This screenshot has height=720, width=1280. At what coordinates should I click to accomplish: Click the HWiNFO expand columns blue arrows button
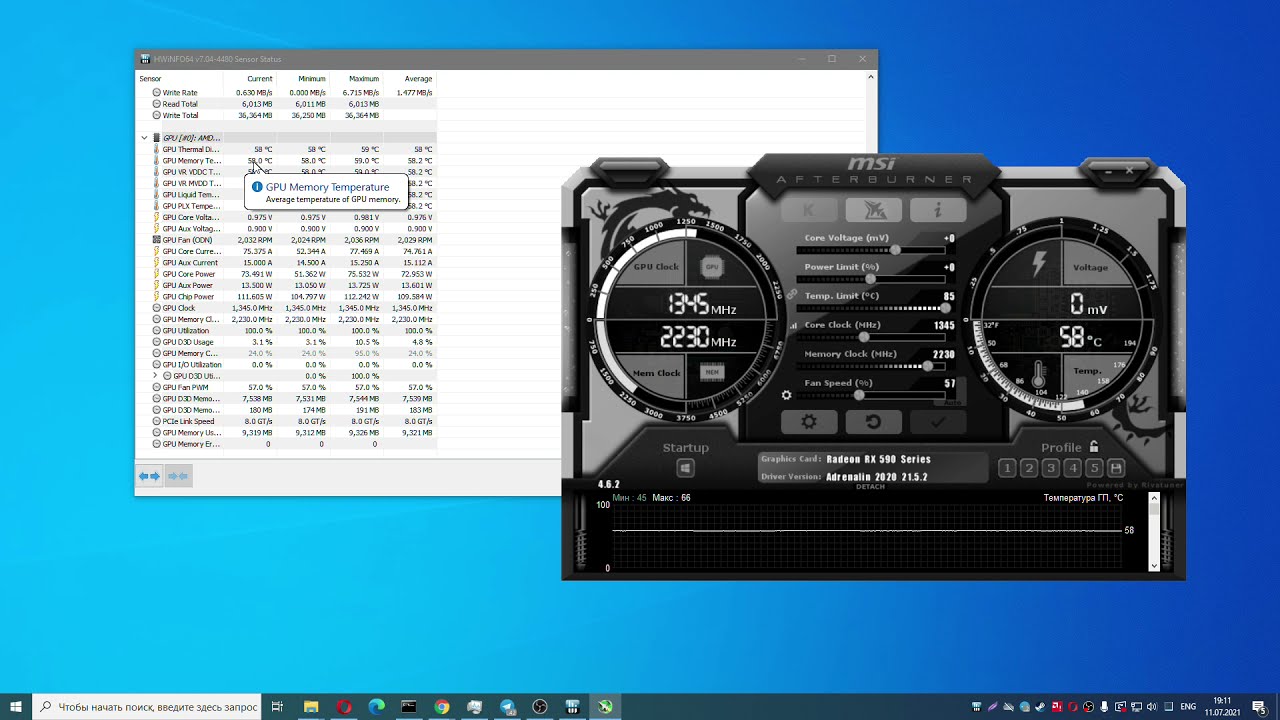(x=149, y=476)
